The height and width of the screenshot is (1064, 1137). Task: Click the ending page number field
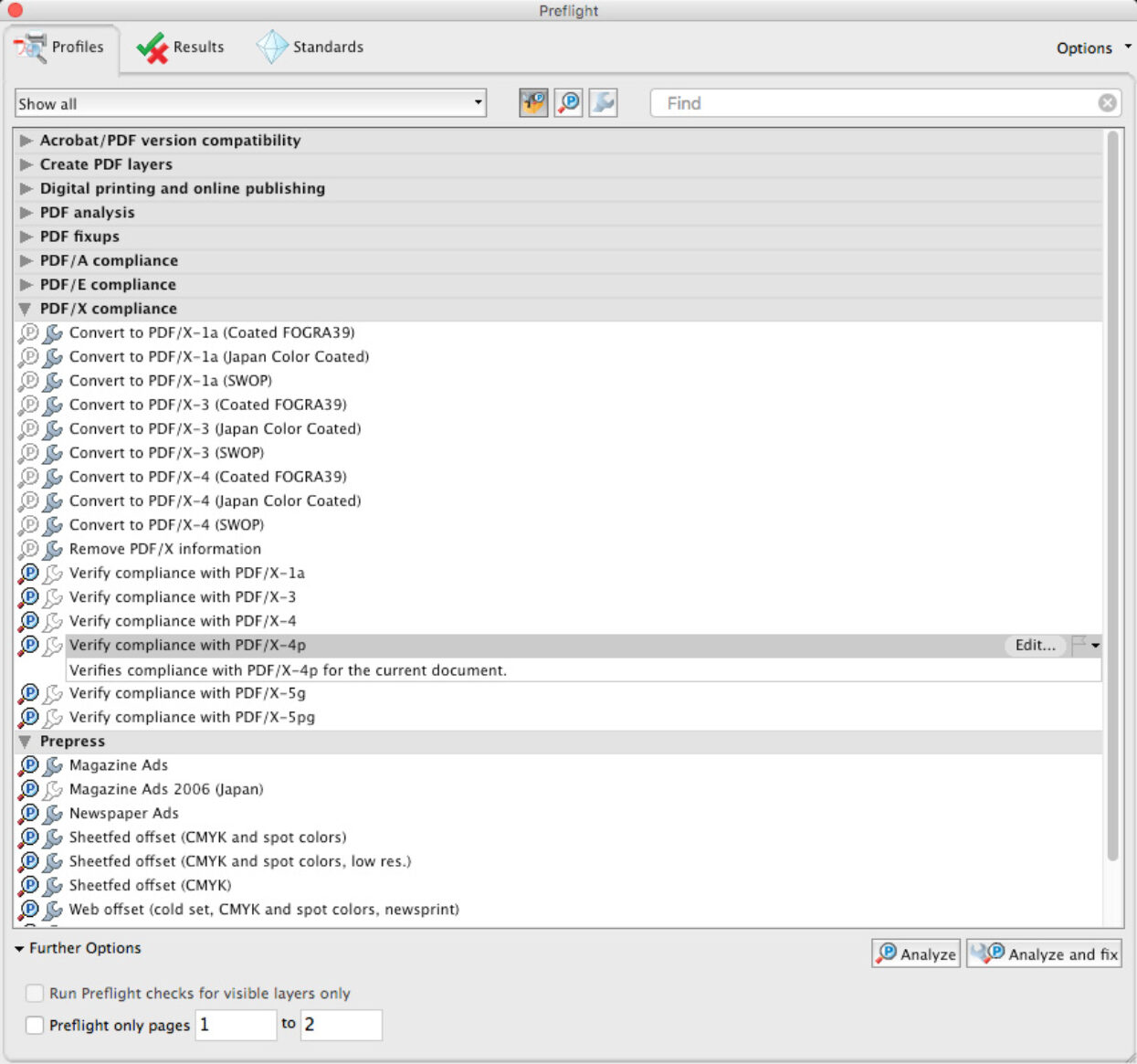coord(341,1025)
